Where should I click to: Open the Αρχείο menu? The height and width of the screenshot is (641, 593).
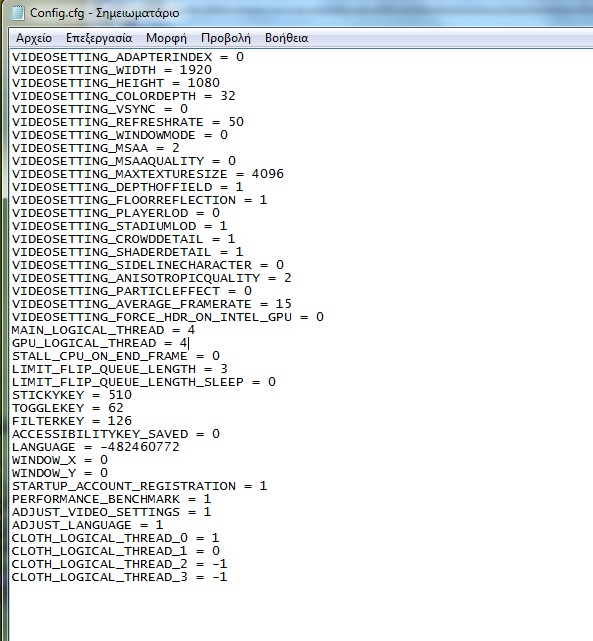click(34, 38)
